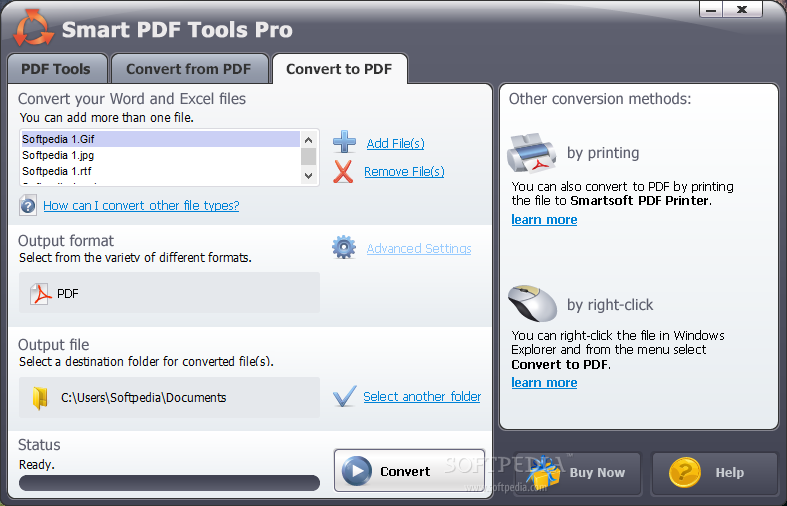Open the Advanced Settings link

click(x=419, y=248)
